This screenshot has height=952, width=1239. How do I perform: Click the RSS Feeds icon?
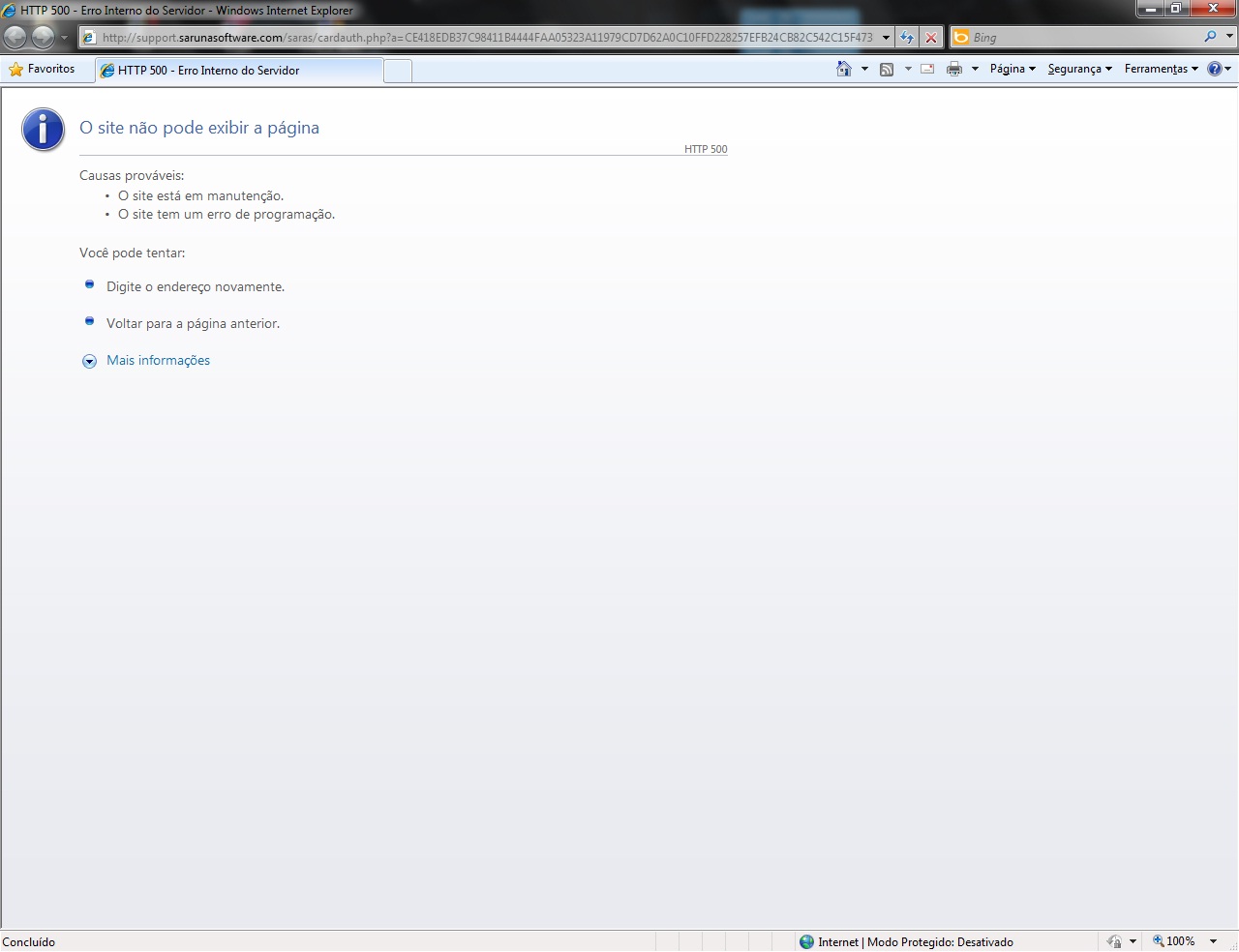(887, 69)
